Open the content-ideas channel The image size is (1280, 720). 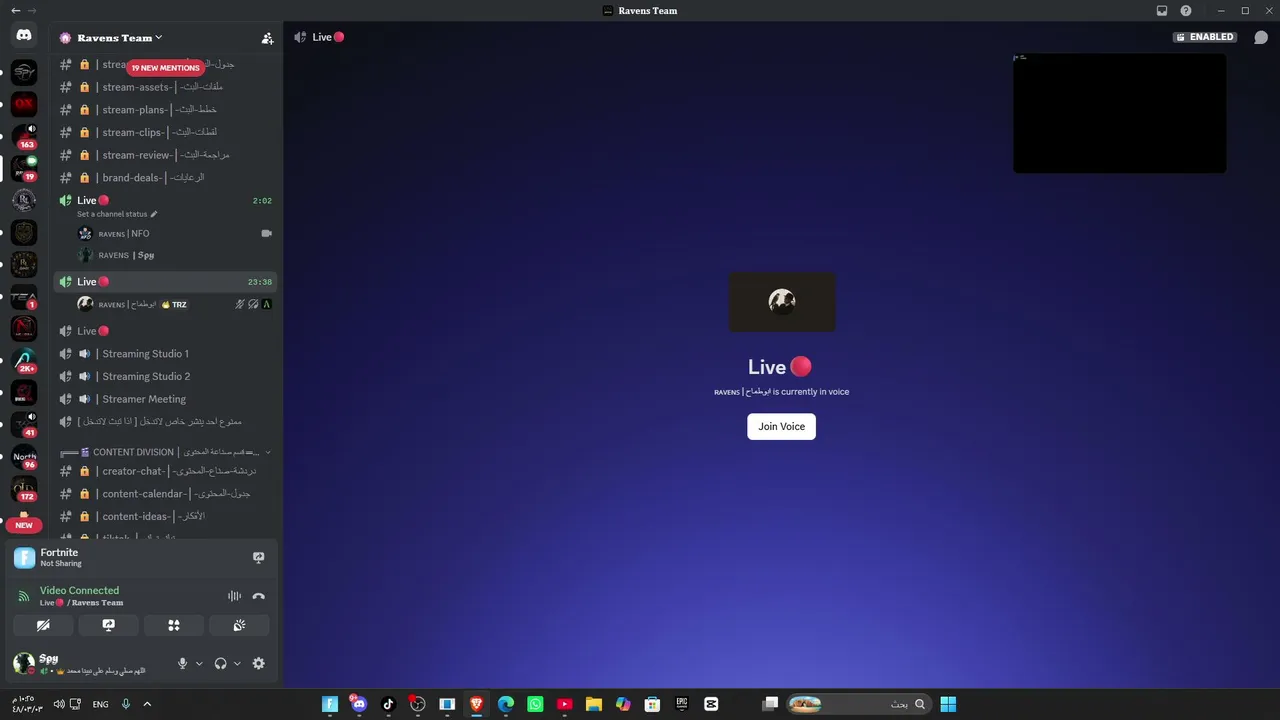[x=164, y=517]
